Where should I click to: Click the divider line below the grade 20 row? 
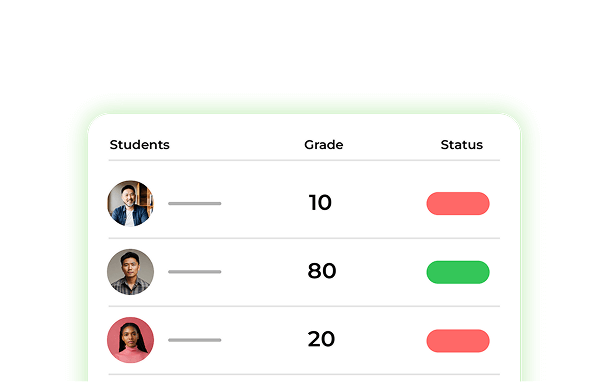(304, 375)
